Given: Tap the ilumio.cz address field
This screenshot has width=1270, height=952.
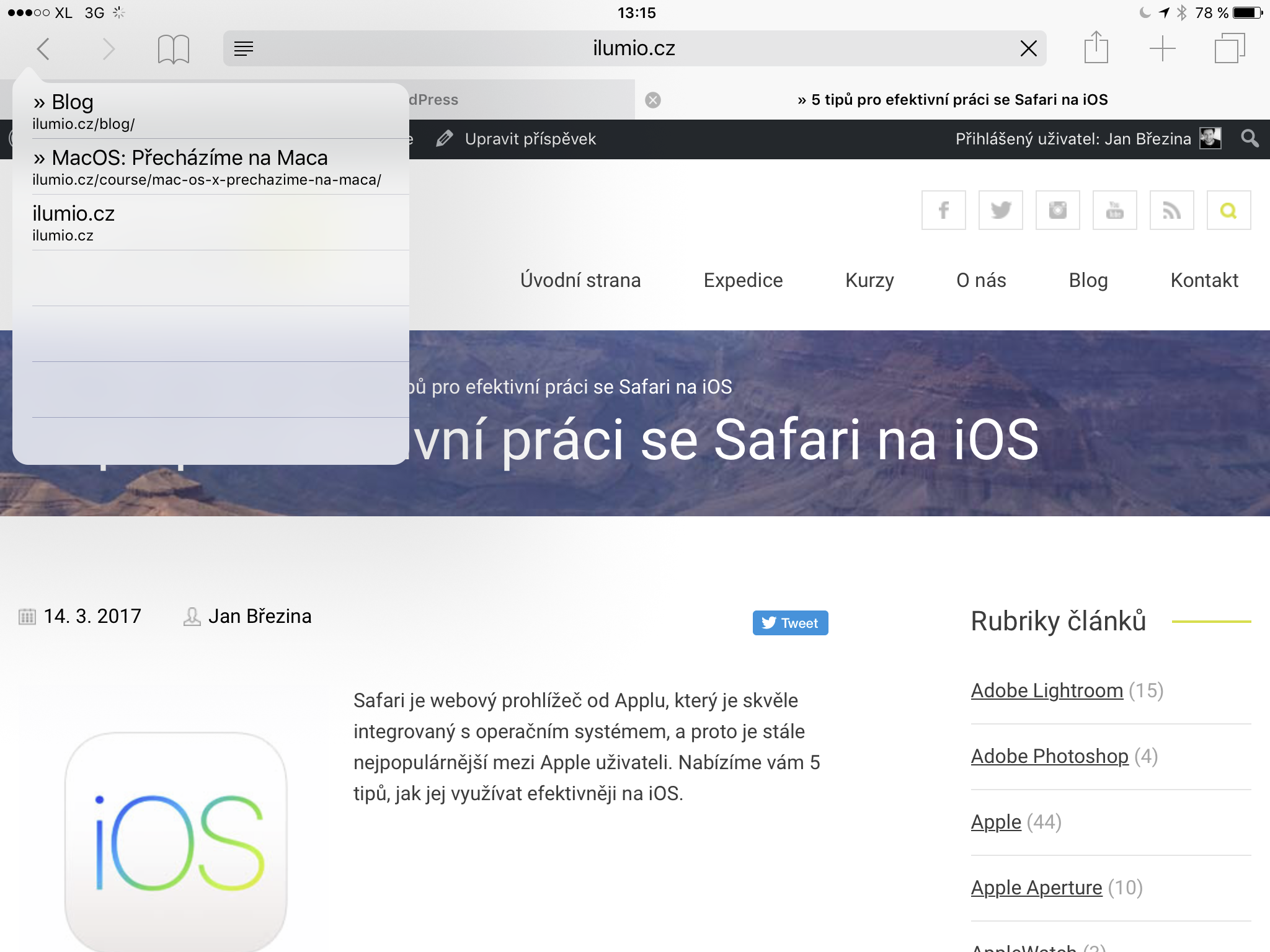Looking at the screenshot, I should coord(634,48).
